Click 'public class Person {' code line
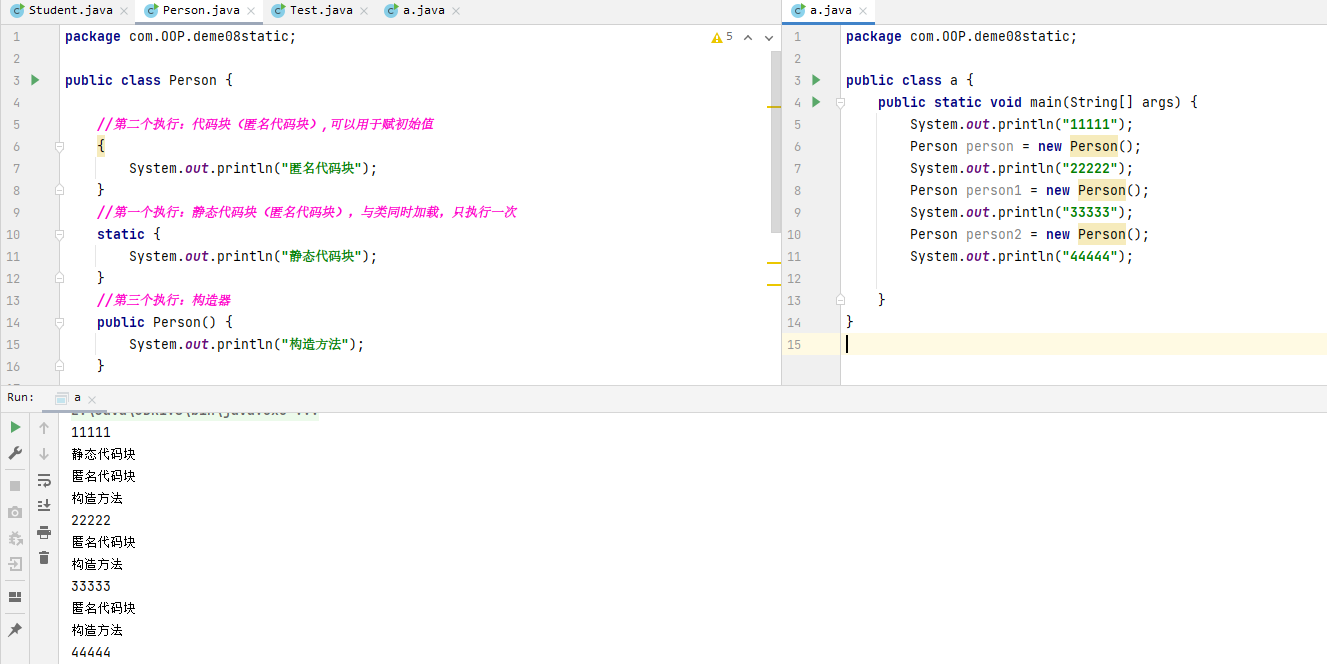This screenshot has width=1327, height=664. tap(148, 80)
